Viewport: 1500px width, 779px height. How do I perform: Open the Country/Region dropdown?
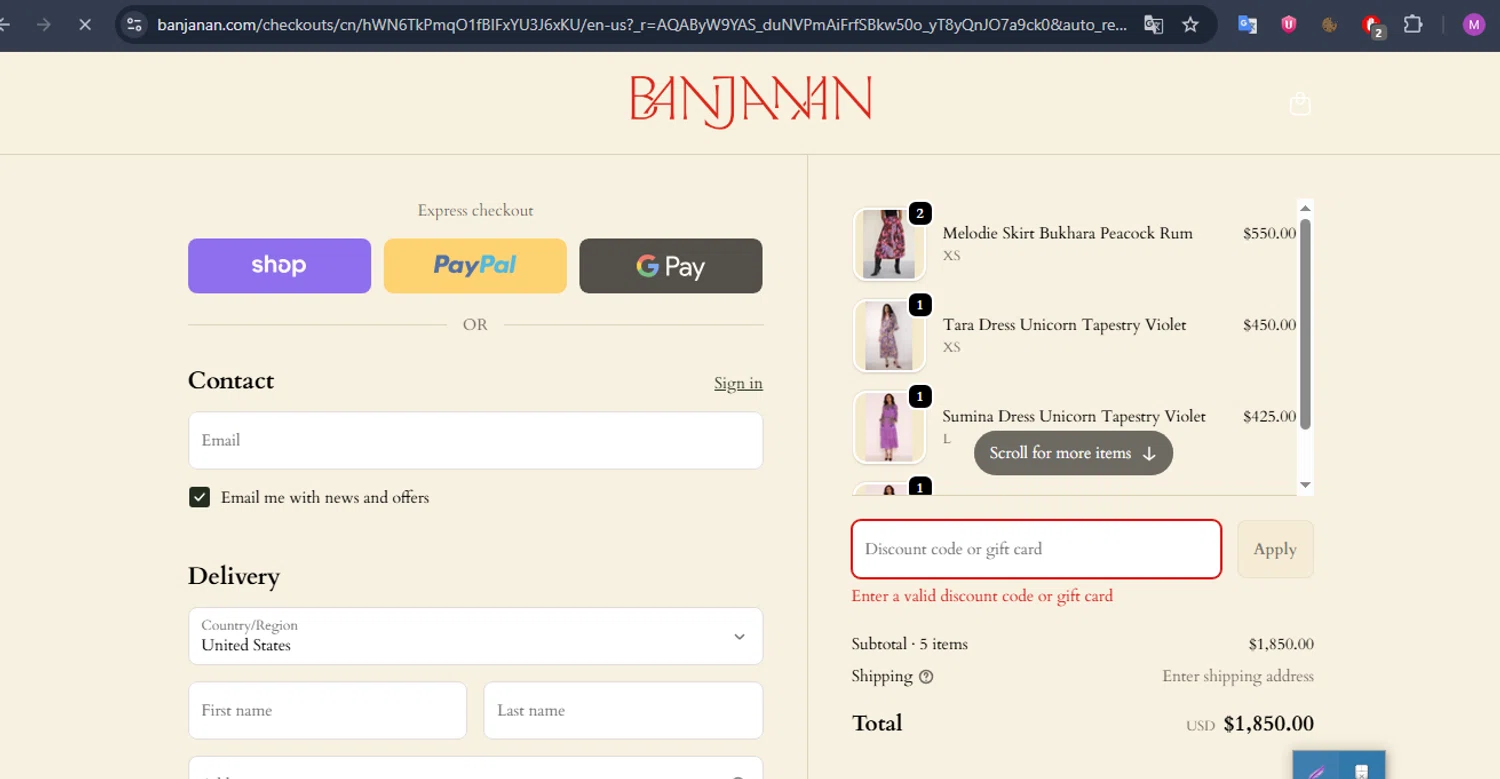475,636
